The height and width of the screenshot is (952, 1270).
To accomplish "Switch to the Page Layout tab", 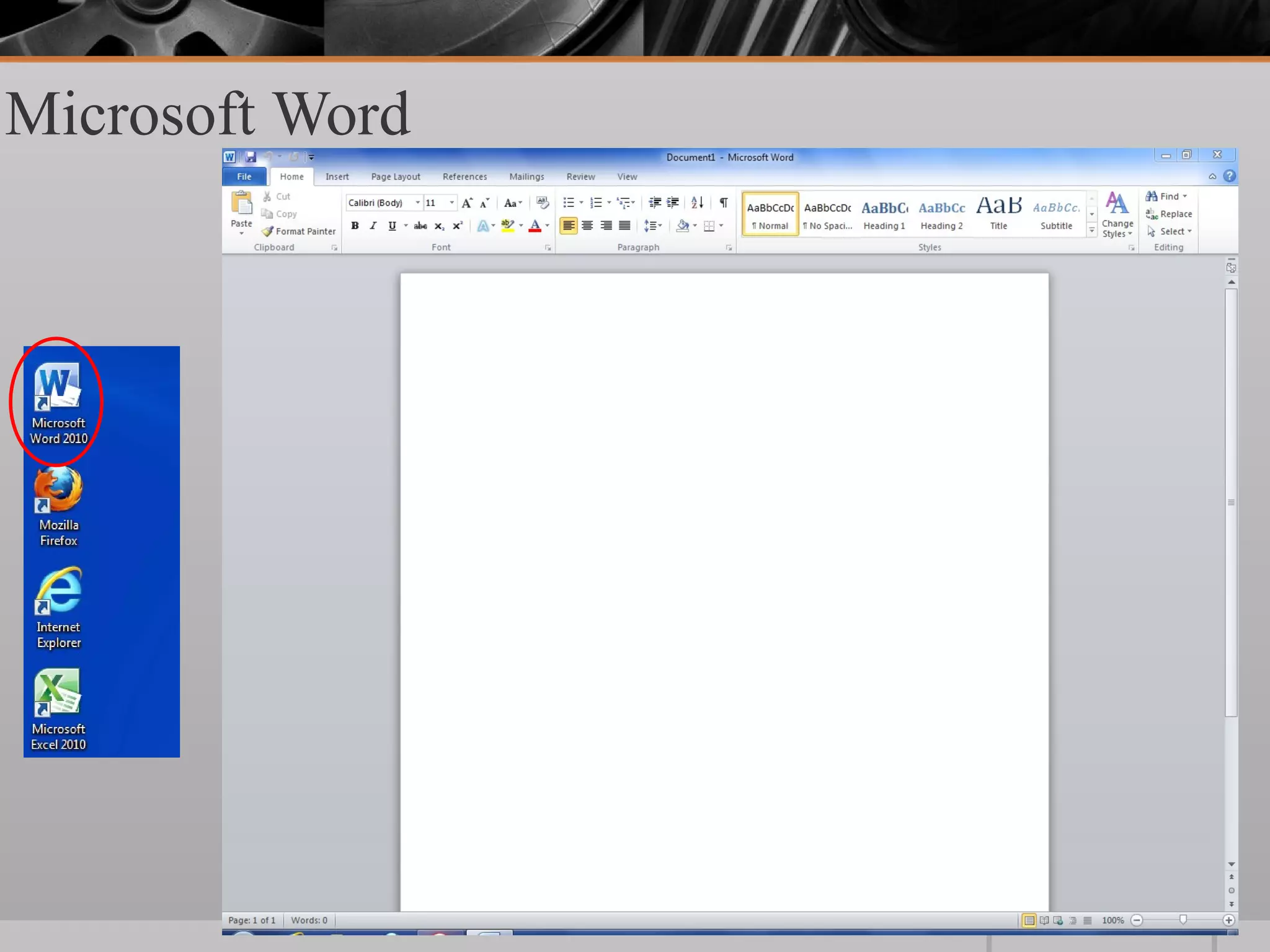I will (x=395, y=177).
